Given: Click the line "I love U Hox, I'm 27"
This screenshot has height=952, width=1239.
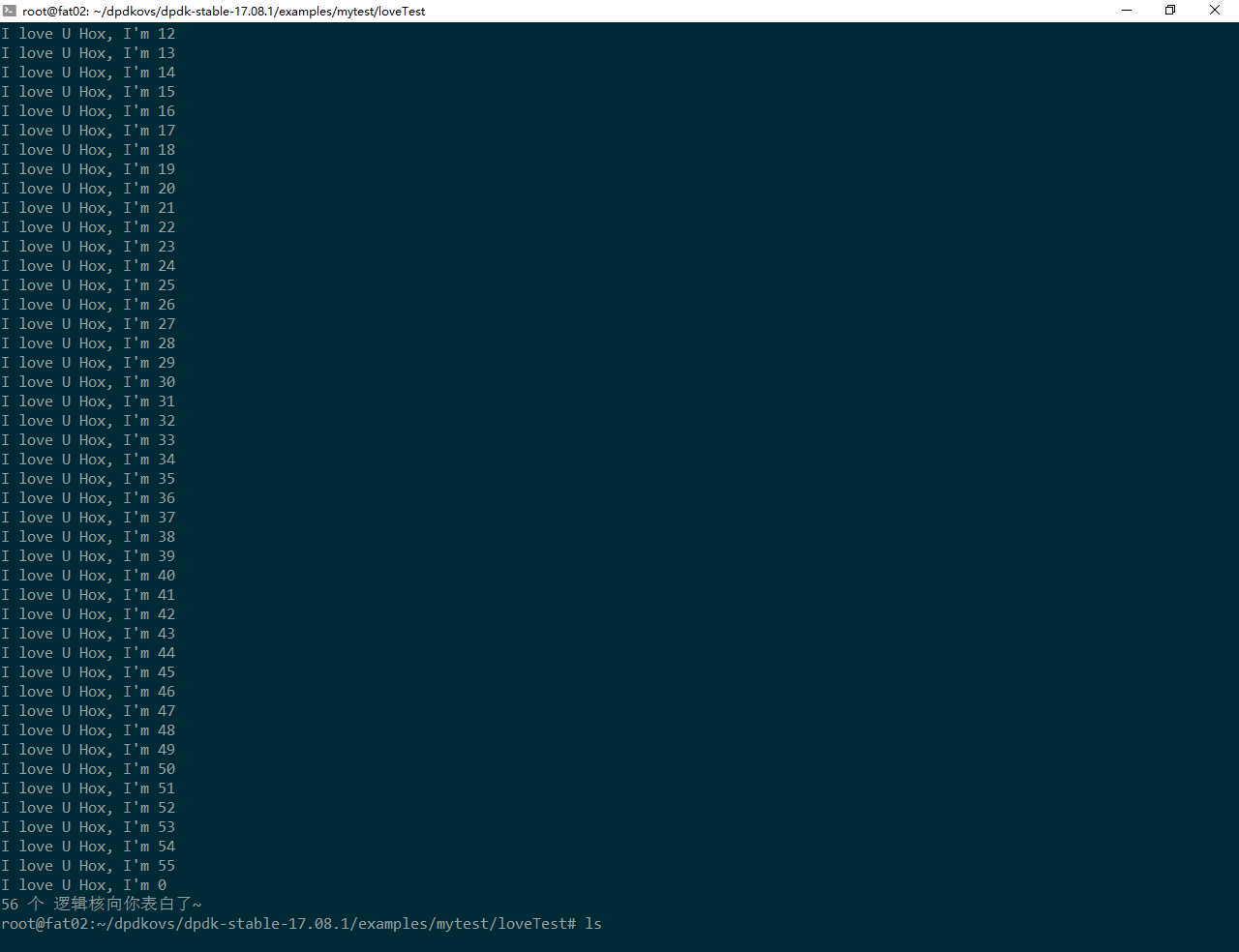Looking at the screenshot, I should pyautogui.click(x=88, y=324).
